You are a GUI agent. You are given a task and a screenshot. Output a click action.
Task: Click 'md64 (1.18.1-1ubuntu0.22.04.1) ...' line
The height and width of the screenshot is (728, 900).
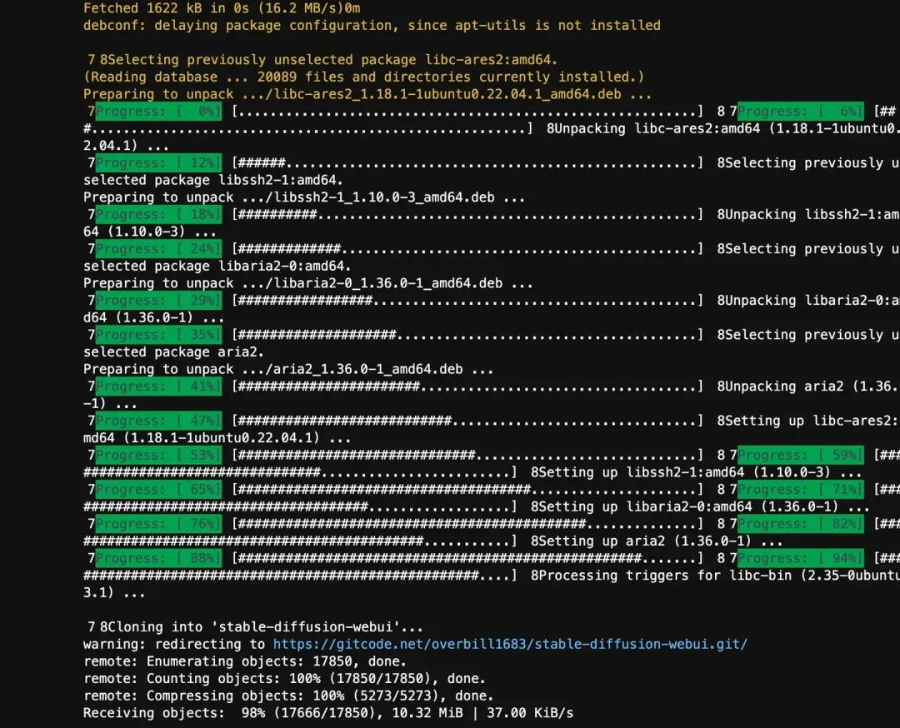pyautogui.click(x=217, y=438)
